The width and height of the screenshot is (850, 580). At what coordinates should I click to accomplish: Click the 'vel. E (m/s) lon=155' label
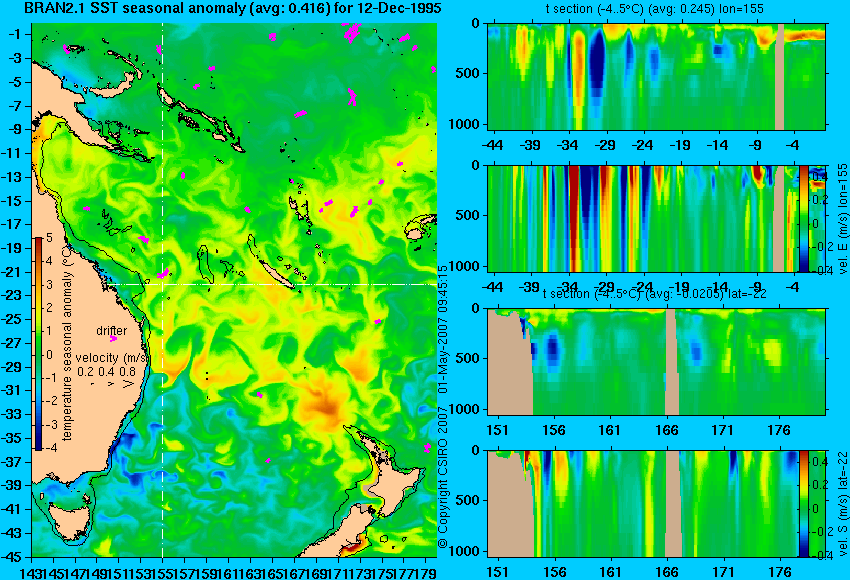(x=843, y=218)
